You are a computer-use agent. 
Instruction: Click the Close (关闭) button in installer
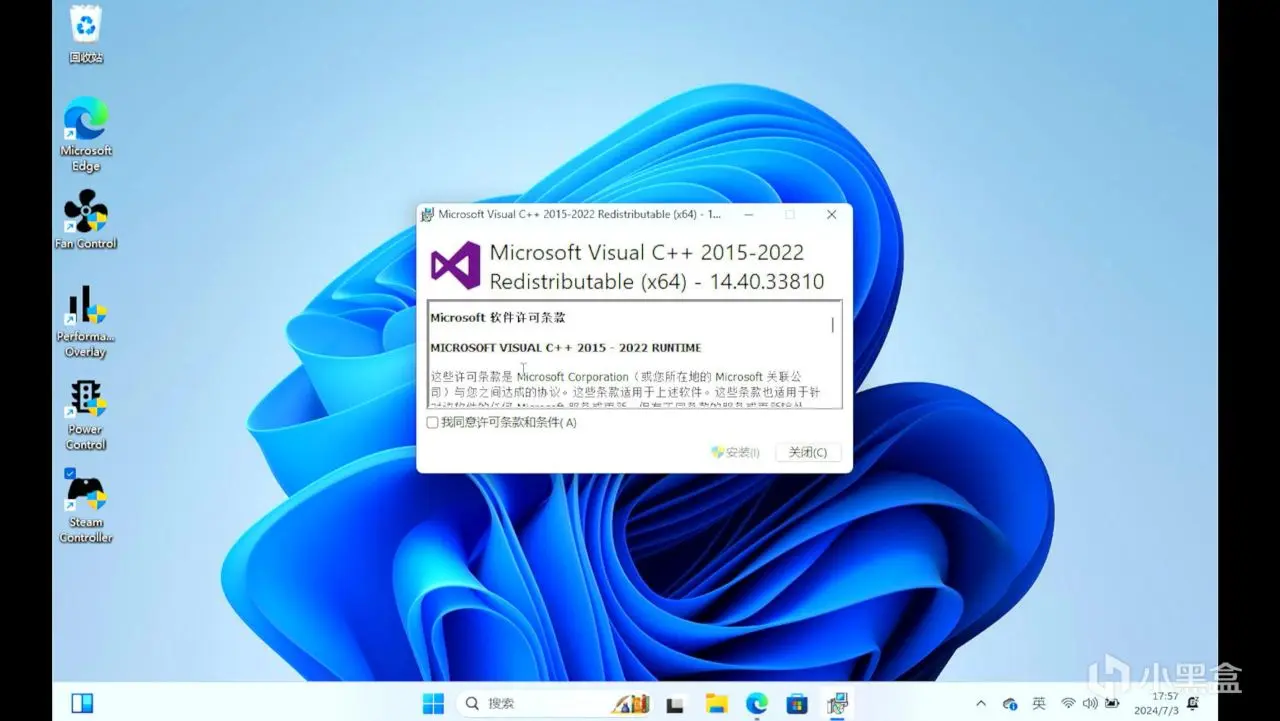(x=808, y=452)
